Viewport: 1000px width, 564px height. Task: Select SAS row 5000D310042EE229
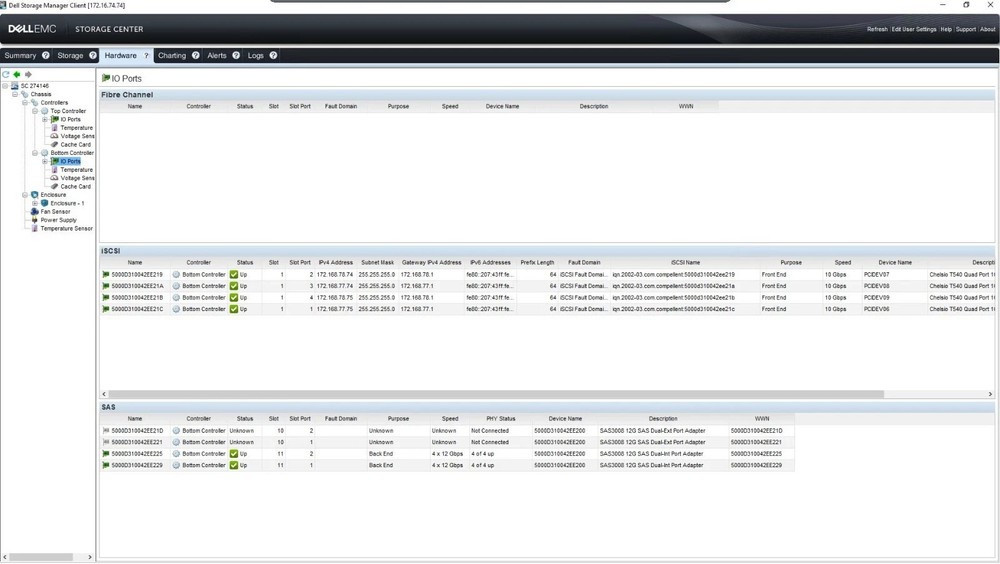coord(447,465)
